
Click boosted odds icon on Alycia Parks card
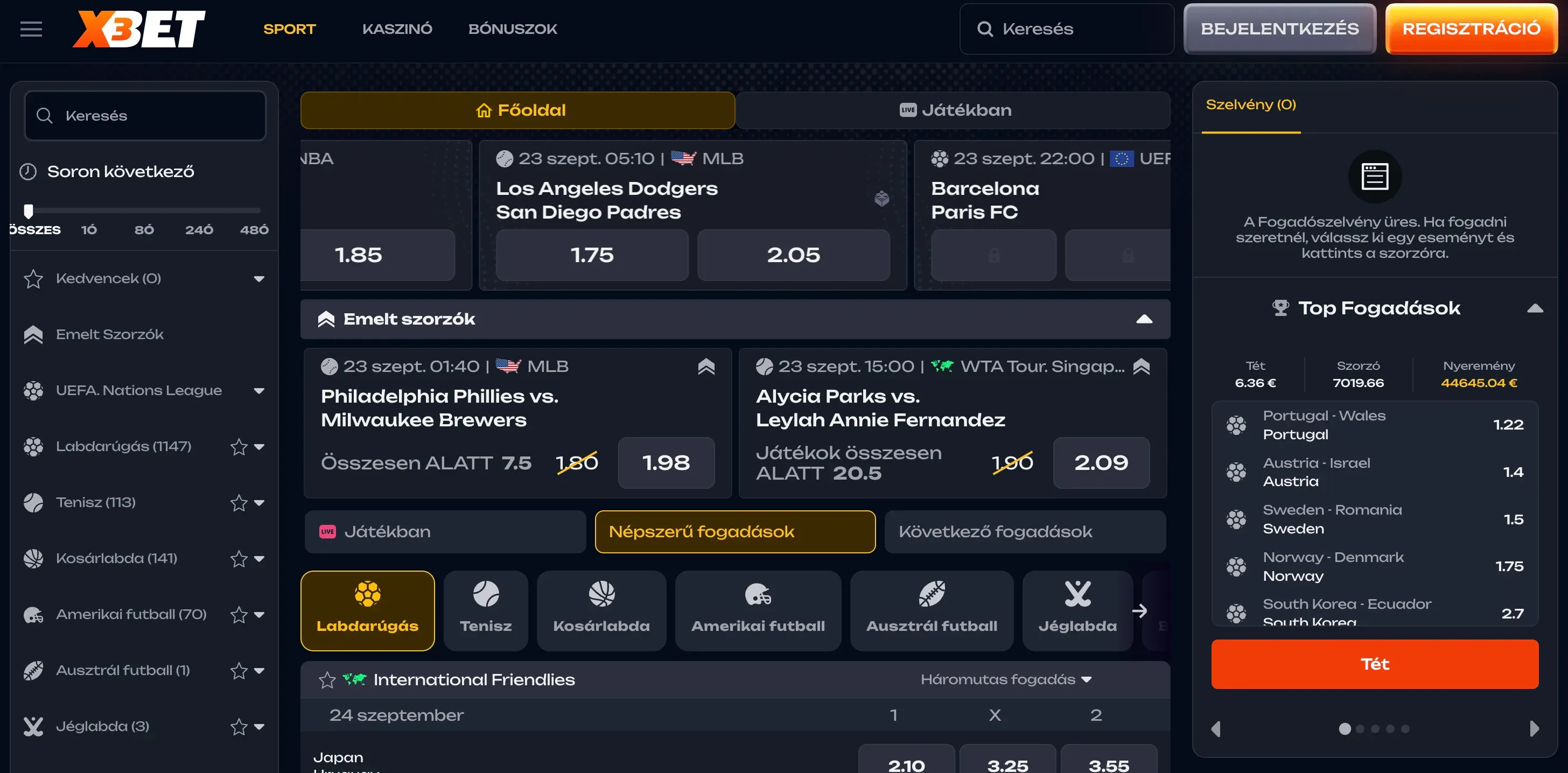tap(1142, 367)
